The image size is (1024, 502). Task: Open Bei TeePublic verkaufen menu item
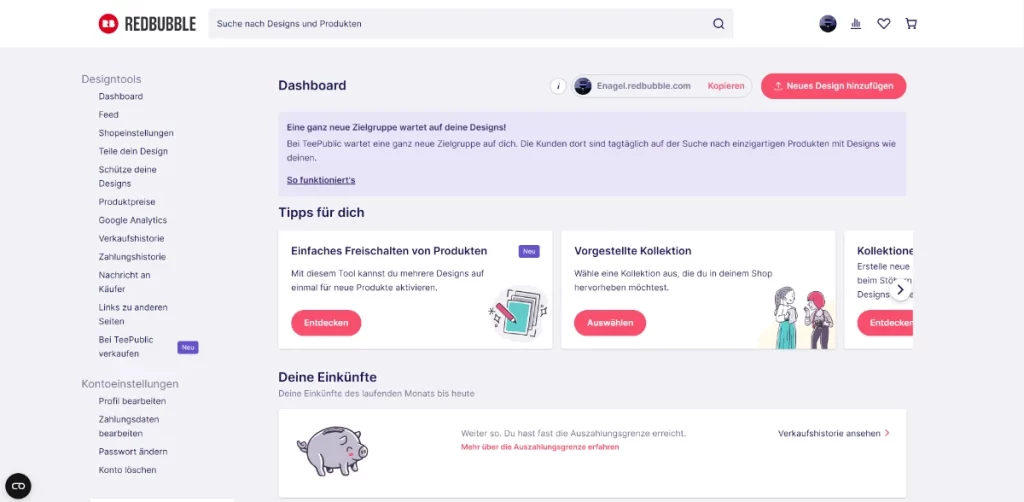click(127, 347)
